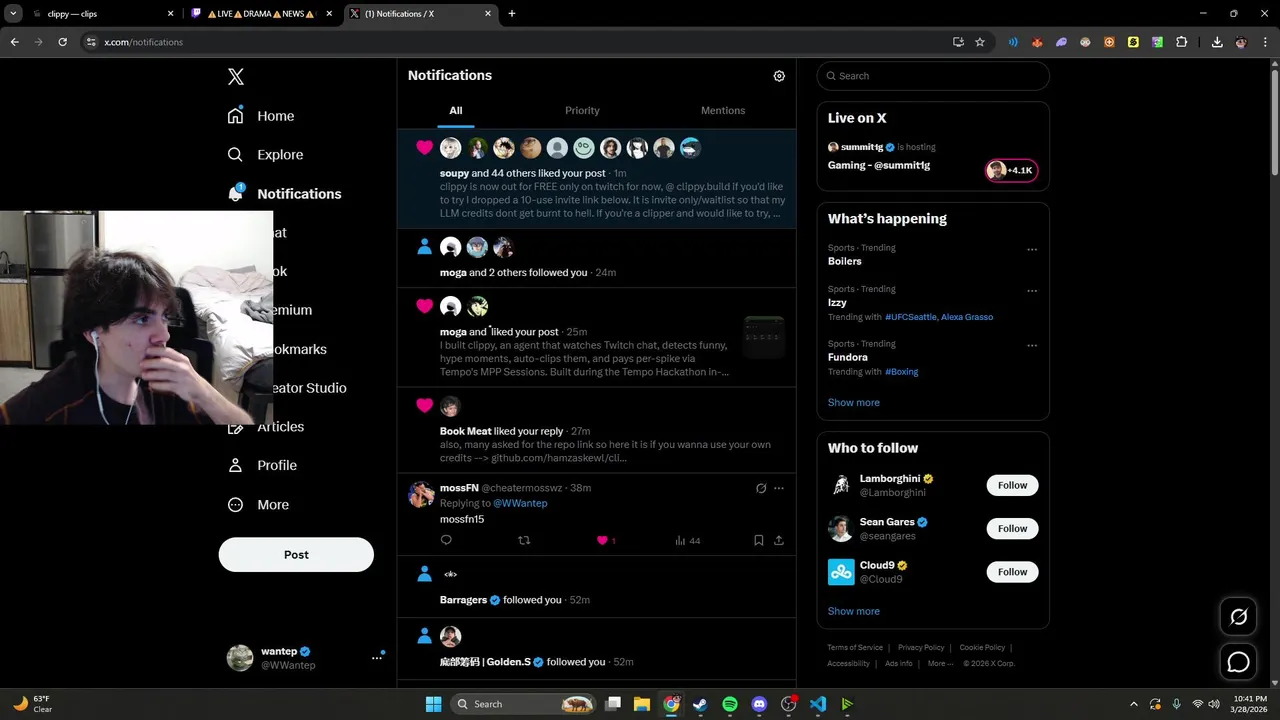Image resolution: width=1280 pixels, height=720 pixels.
Task: Reply to the mossFN post
Action: (446, 540)
